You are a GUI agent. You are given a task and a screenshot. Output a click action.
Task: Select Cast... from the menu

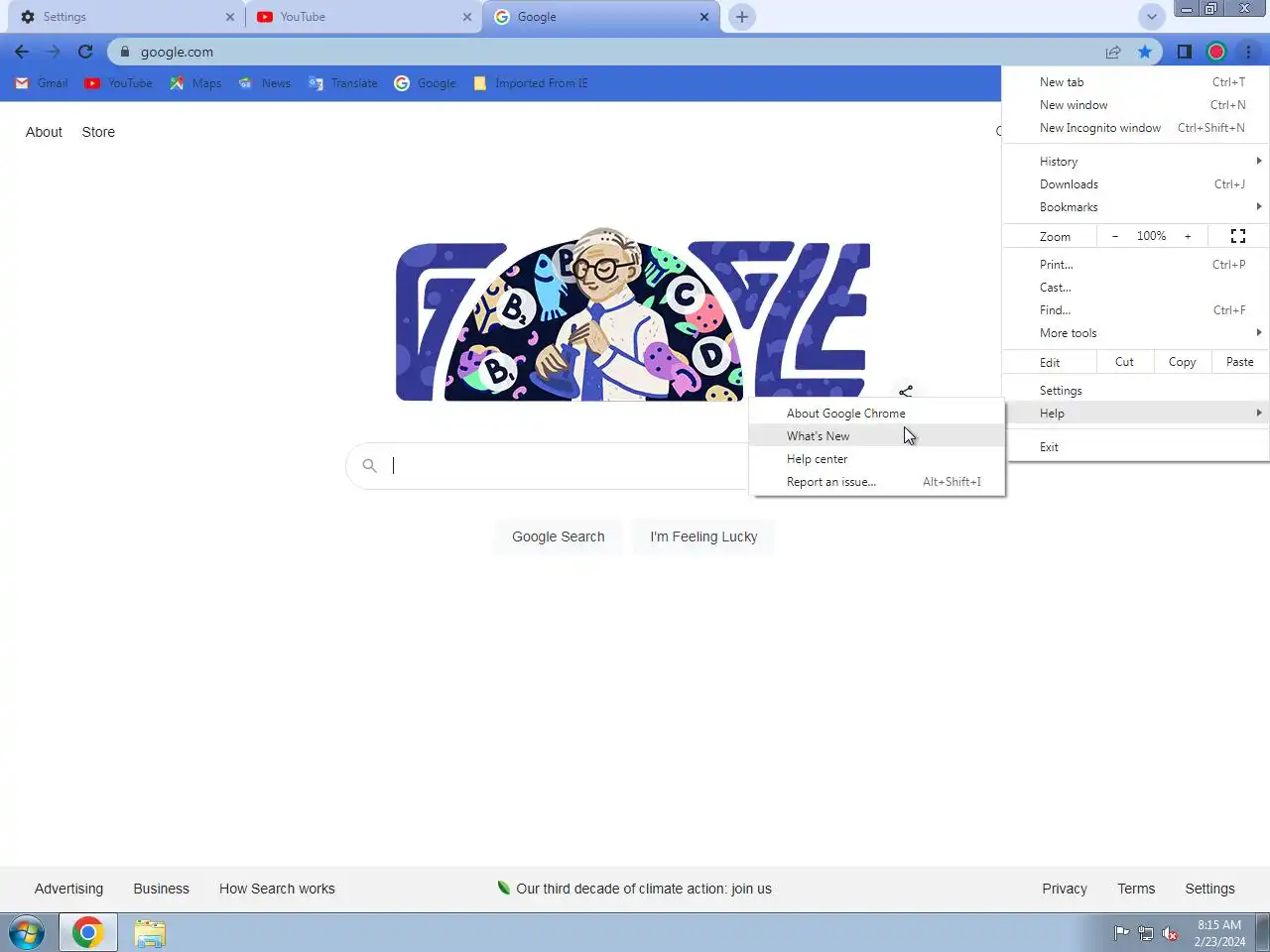pos(1135,288)
